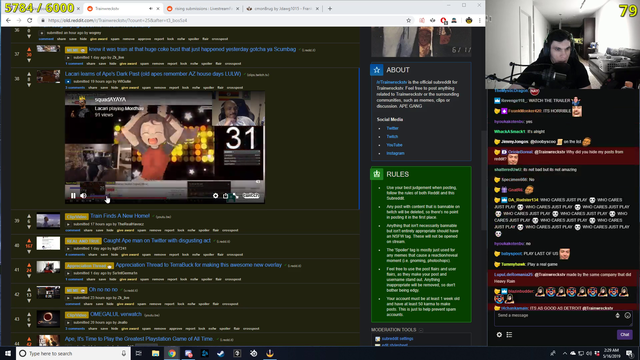Viewport: 640px width, 360px height.
Task: Switch to 'cmonBrug' browser tab
Action: pyautogui.click(x=282, y=9)
